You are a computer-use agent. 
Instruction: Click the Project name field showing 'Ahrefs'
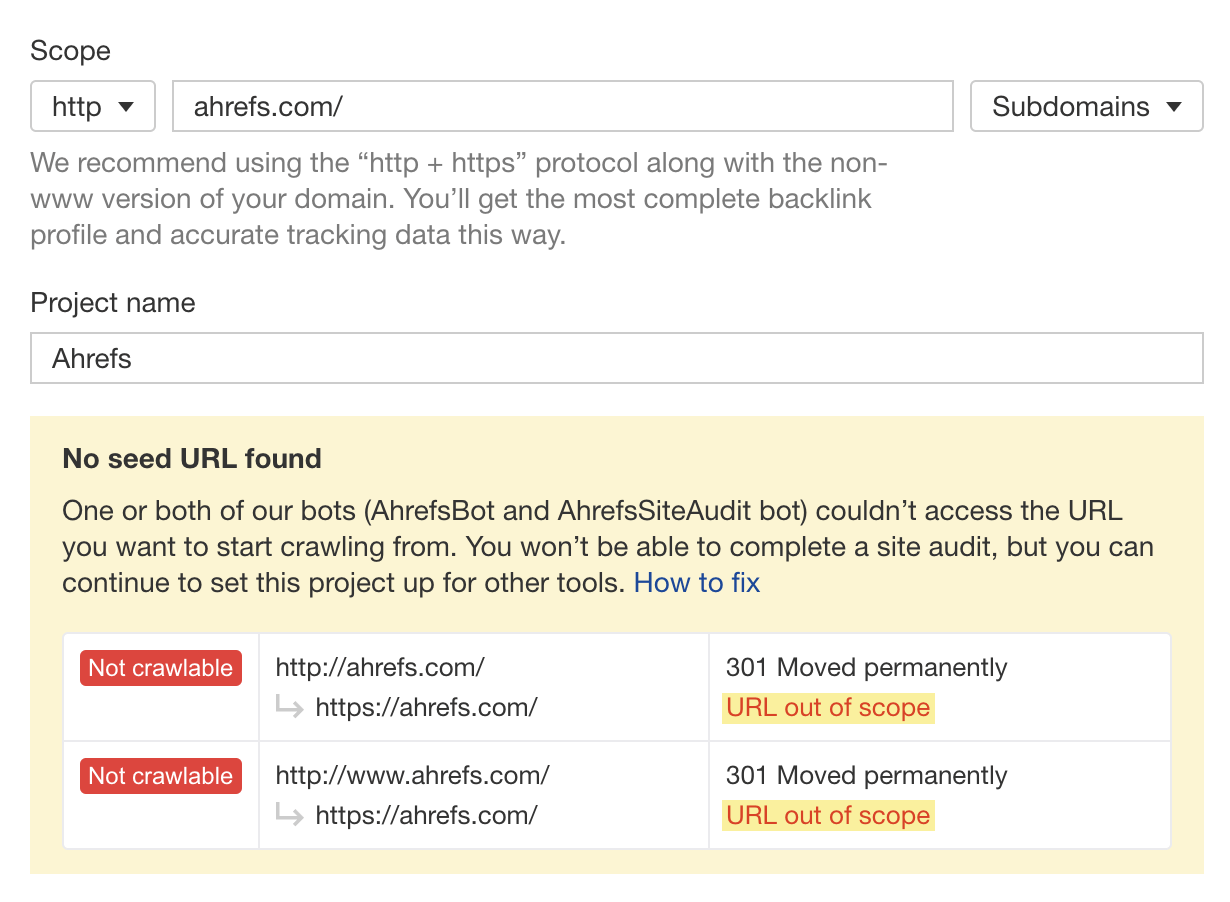tap(615, 357)
